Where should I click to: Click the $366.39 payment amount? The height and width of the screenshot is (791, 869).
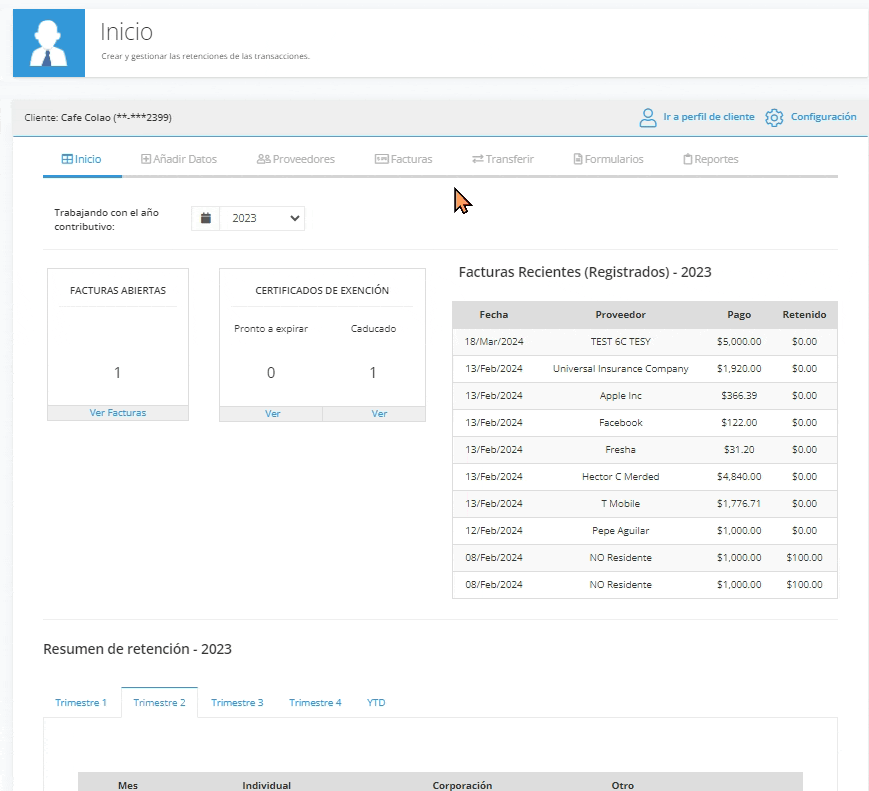[739, 396]
